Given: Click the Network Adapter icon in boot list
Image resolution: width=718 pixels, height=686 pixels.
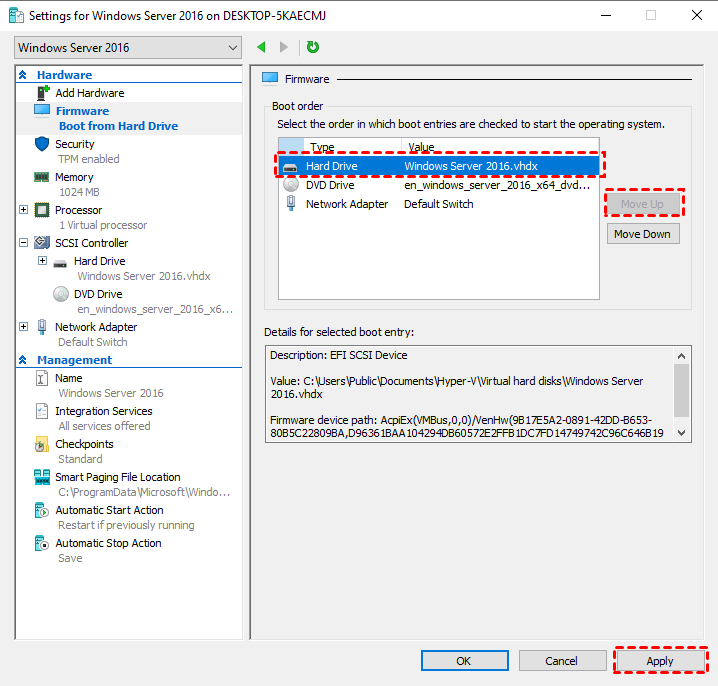Looking at the screenshot, I should [291, 203].
